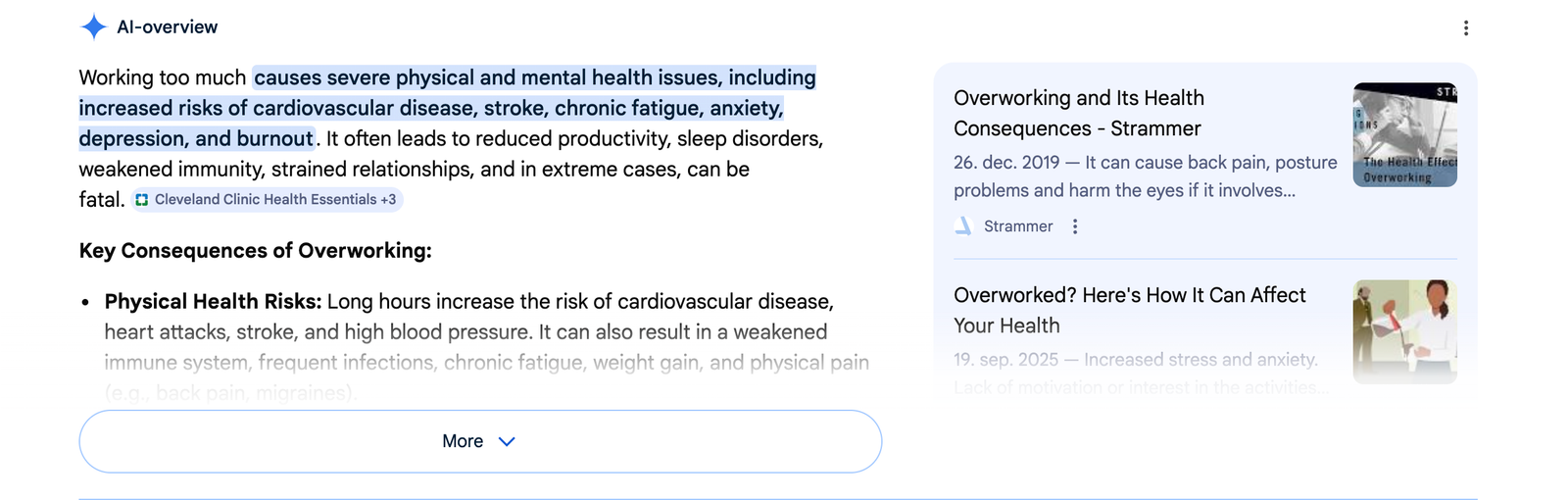
Task: Click the illustrated thumbnail of the Overworked article
Action: 1404,331
